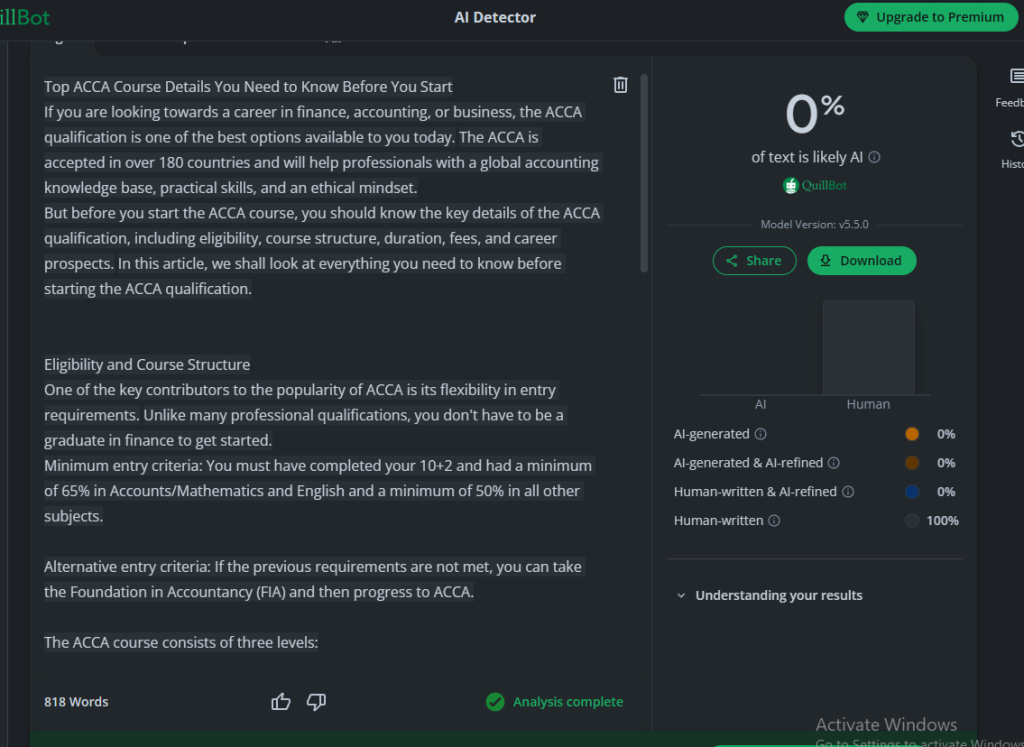1024x747 pixels.
Task: Click info icon next to AI-generated & AI-refined
Action: pos(834,463)
